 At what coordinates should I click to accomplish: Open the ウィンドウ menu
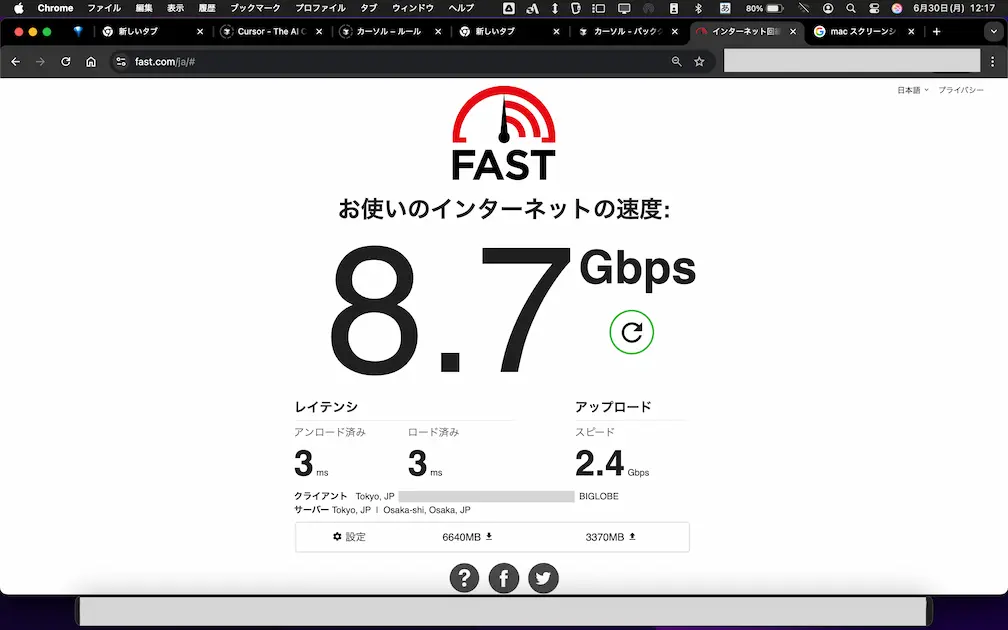tap(413, 8)
